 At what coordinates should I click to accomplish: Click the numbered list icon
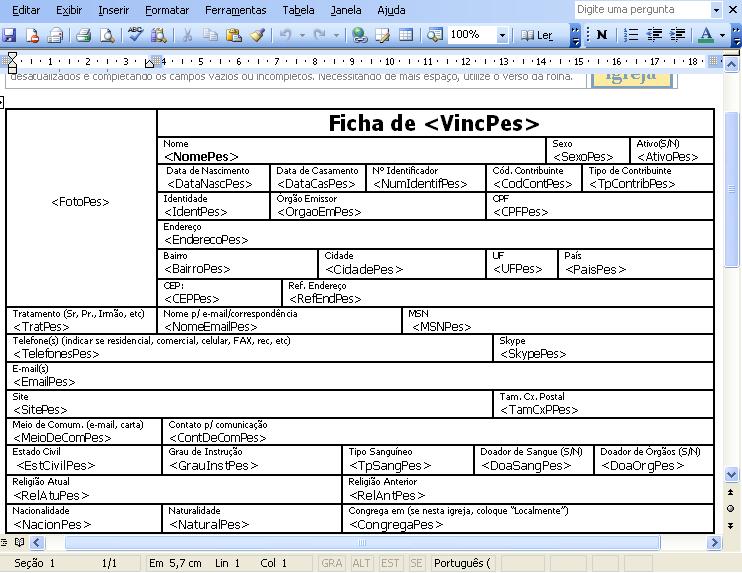pyautogui.click(x=631, y=35)
